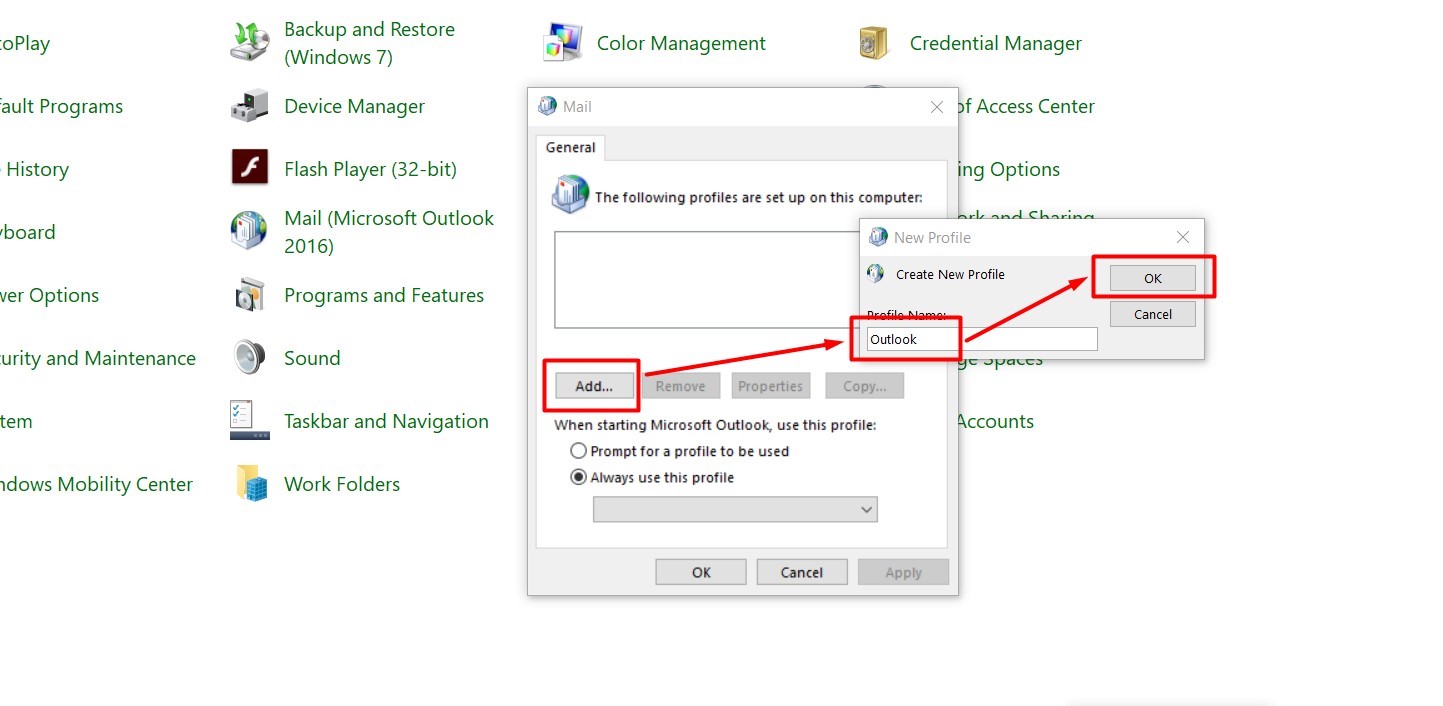Open the User Accounts link
The height and width of the screenshot is (706, 1443).
pyautogui.click(x=995, y=421)
